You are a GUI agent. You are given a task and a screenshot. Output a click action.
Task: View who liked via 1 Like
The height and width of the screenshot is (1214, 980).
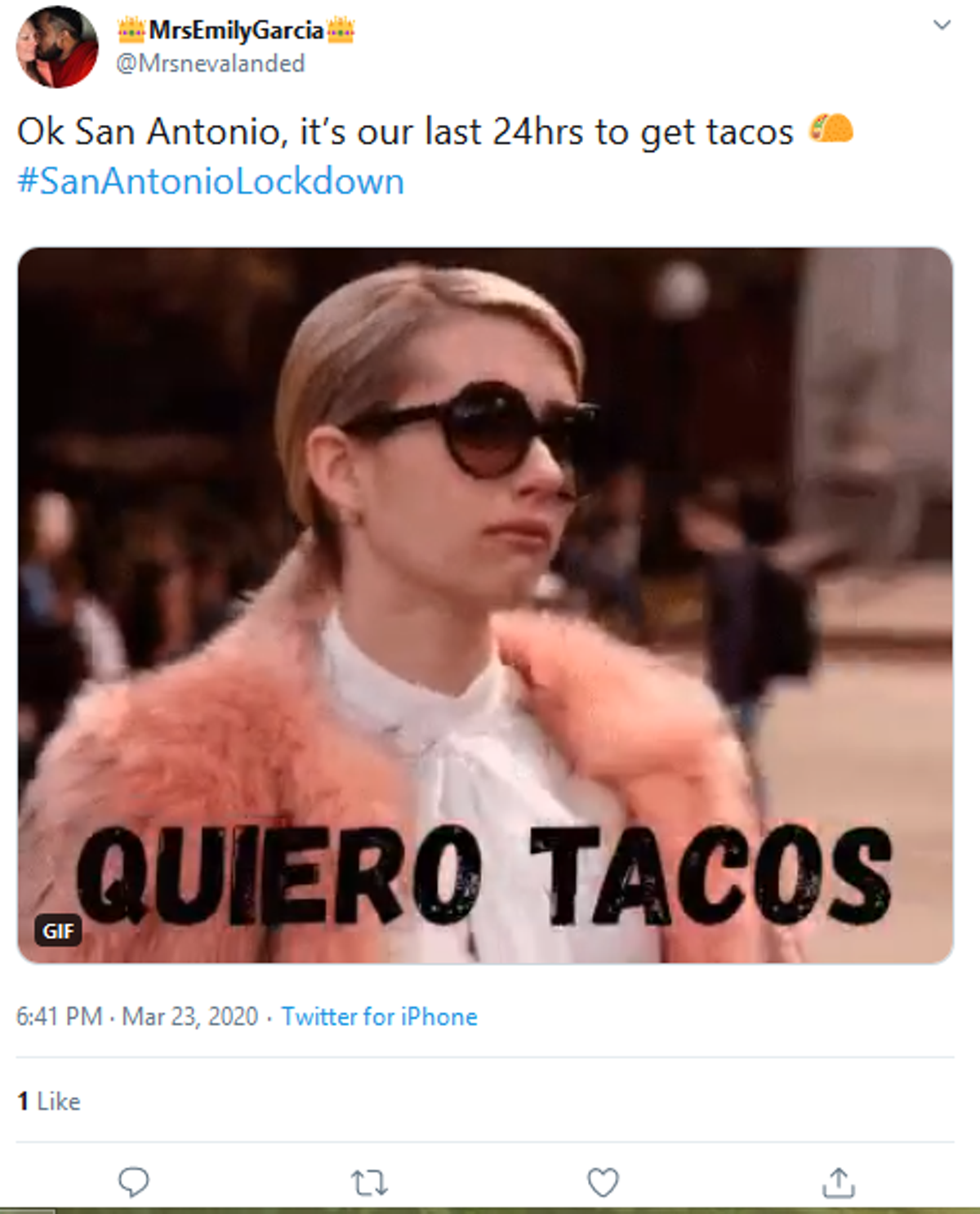pyautogui.click(x=49, y=1101)
